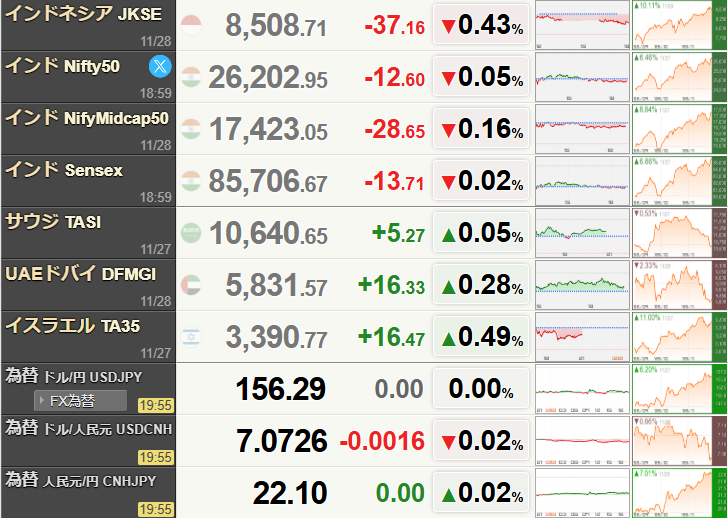Click the Israel flag icon on TA35 row
The height and width of the screenshot is (518, 728).
point(191,337)
